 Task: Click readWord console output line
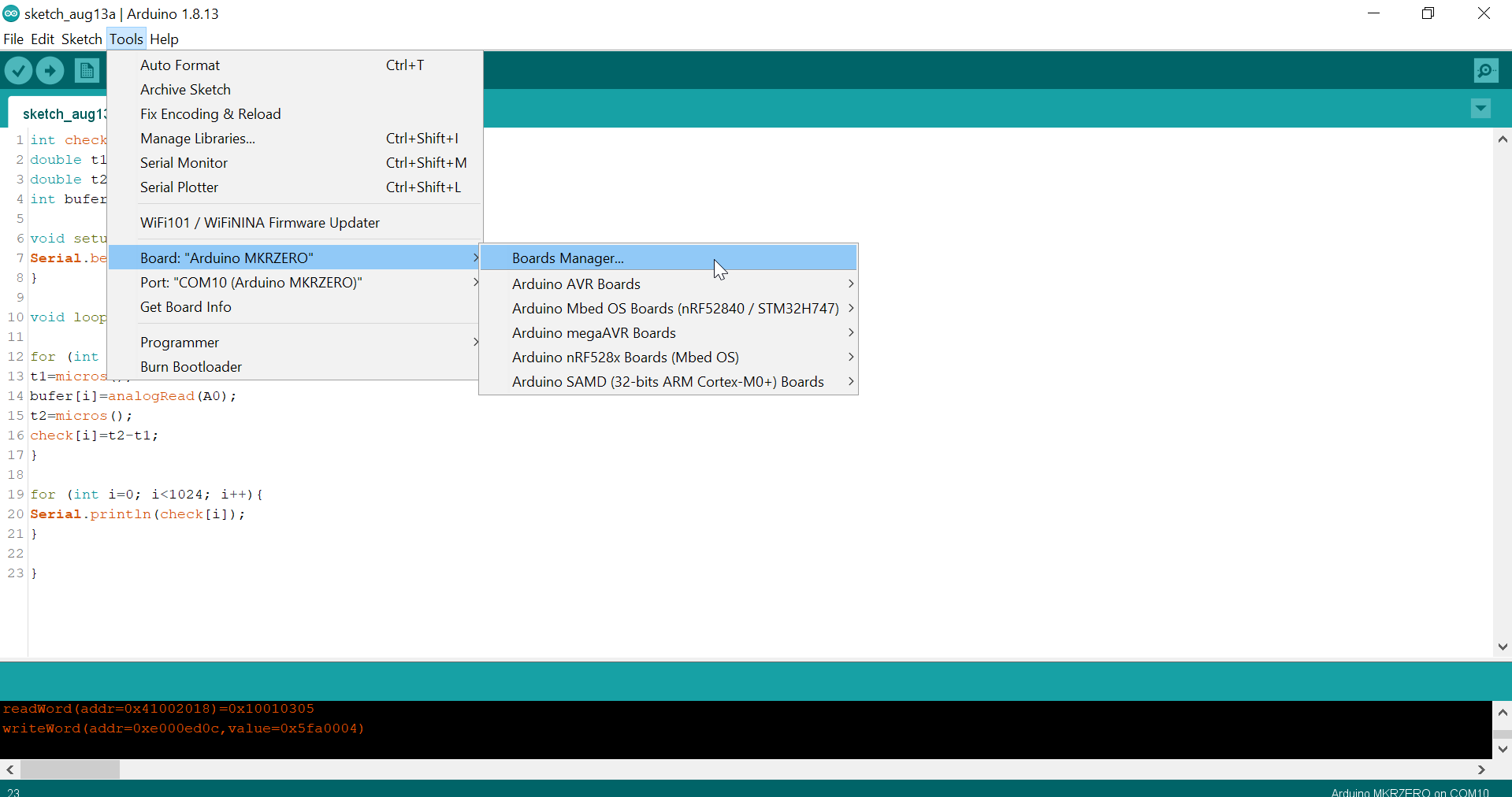[x=158, y=709]
